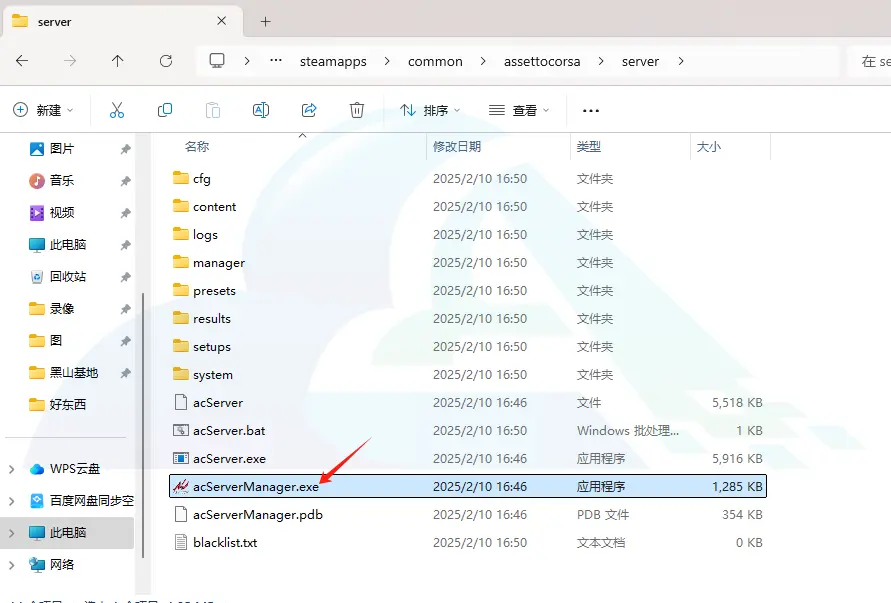Sort by the 大小 column header

[x=709, y=147]
